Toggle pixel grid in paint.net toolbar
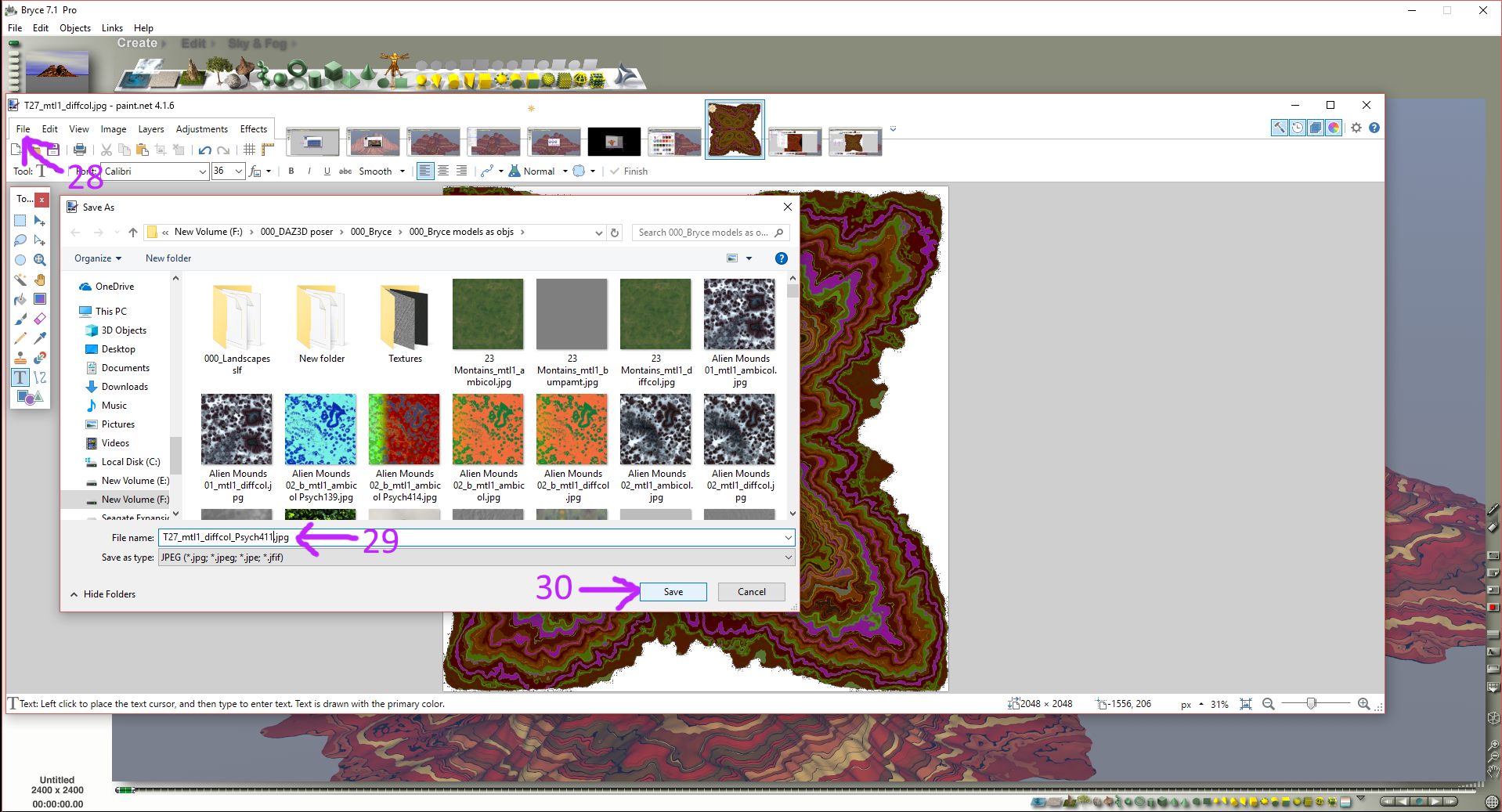The height and width of the screenshot is (812, 1502). pyautogui.click(x=250, y=150)
